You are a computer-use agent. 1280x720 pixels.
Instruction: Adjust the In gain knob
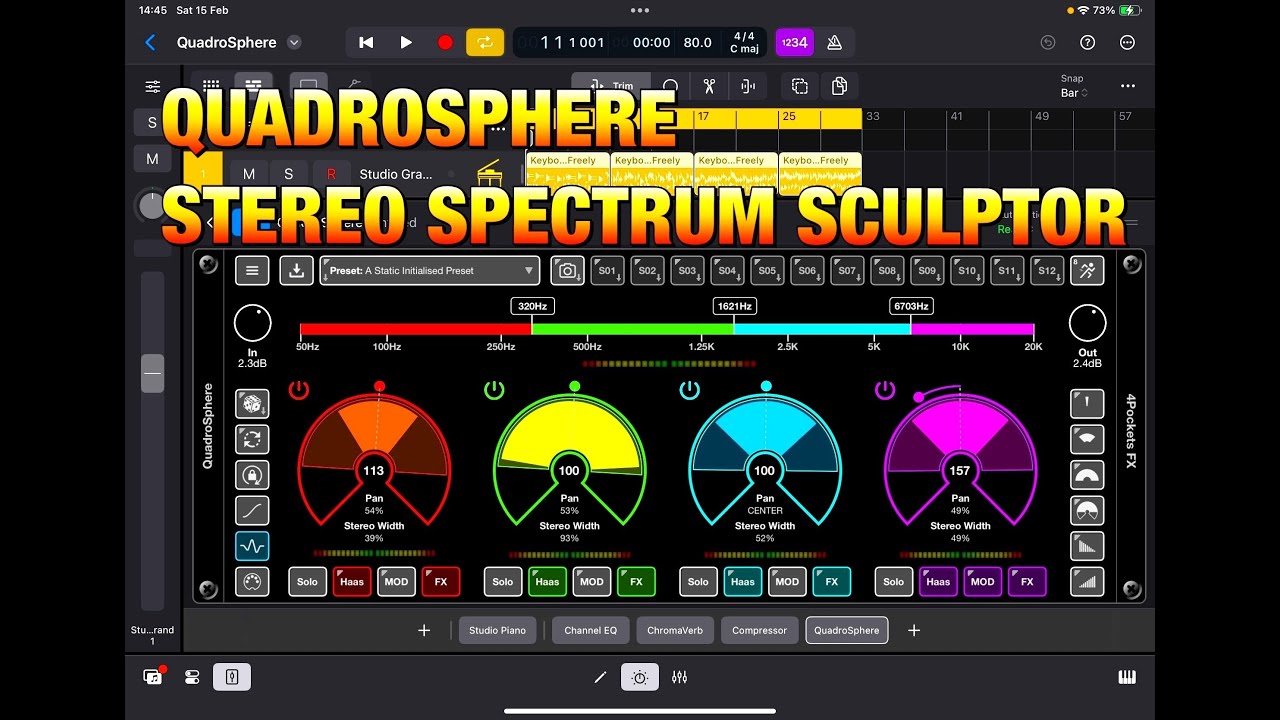click(x=252, y=324)
